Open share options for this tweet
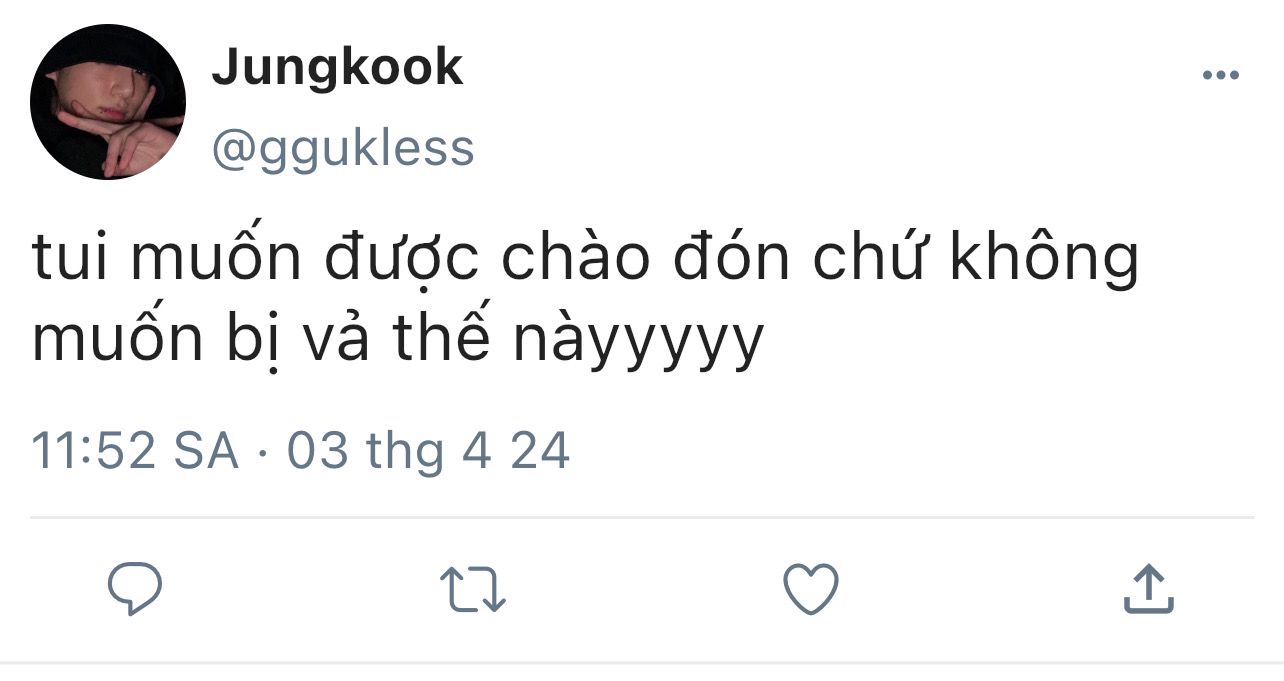The height and width of the screenshot is (681, 1284). (1148, 588)
